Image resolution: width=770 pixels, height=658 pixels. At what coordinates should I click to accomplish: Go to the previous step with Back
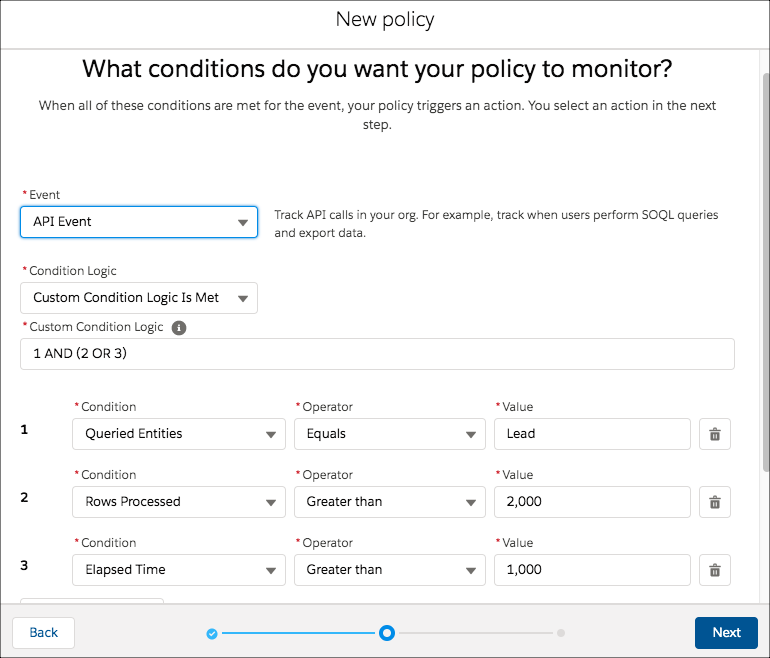click(44, 632)
